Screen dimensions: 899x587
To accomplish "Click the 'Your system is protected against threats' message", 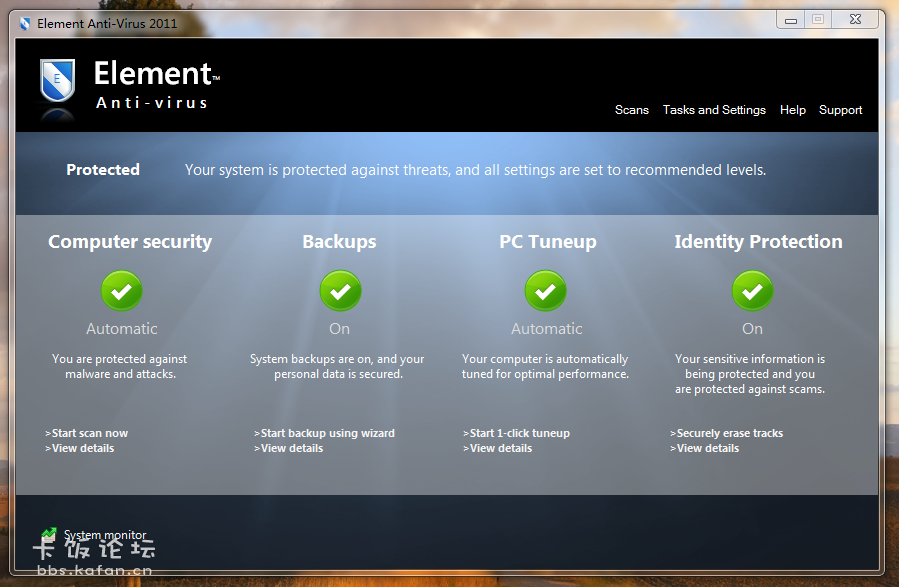I will click(475, 170).
